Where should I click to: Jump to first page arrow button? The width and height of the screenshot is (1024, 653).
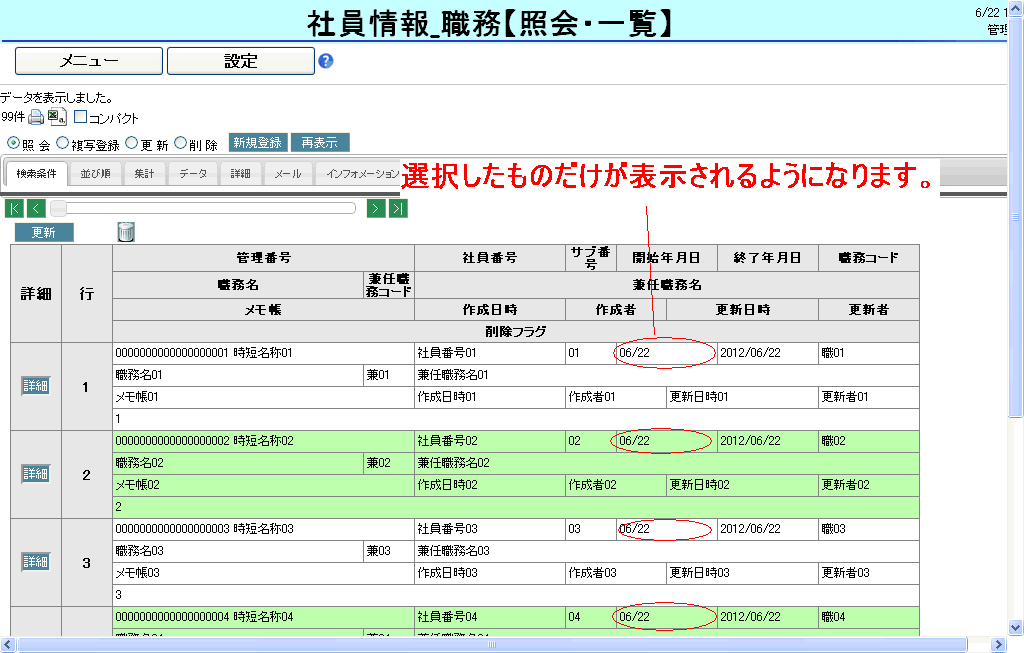click(14, 208)
